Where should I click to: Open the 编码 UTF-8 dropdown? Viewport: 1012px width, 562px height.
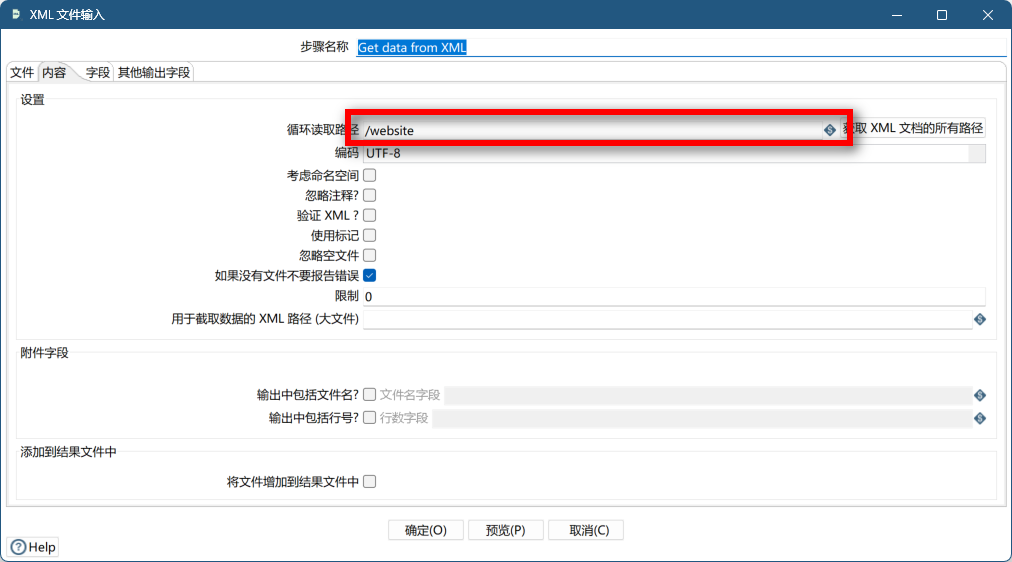click(x=976, y=153)
